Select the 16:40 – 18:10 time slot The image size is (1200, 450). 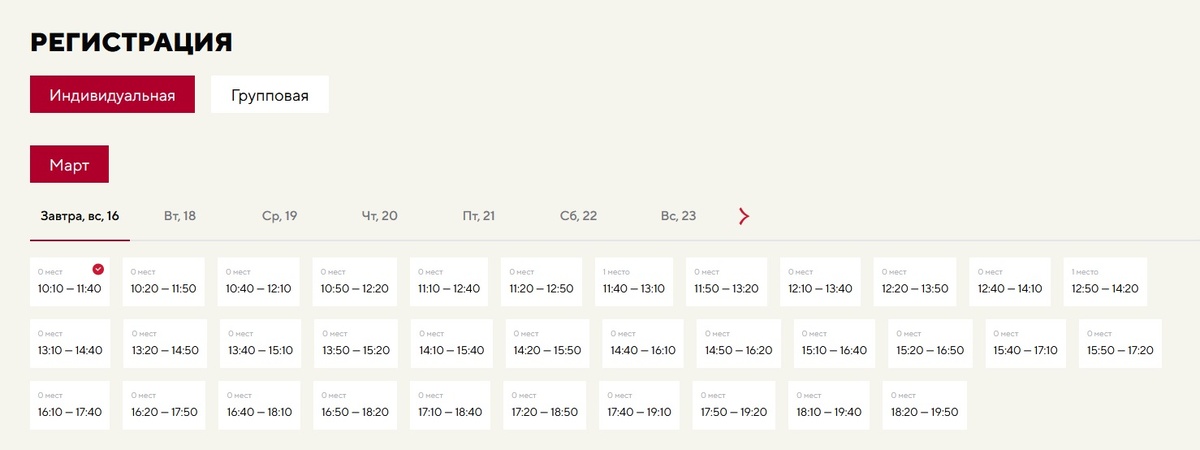point(260,404)
